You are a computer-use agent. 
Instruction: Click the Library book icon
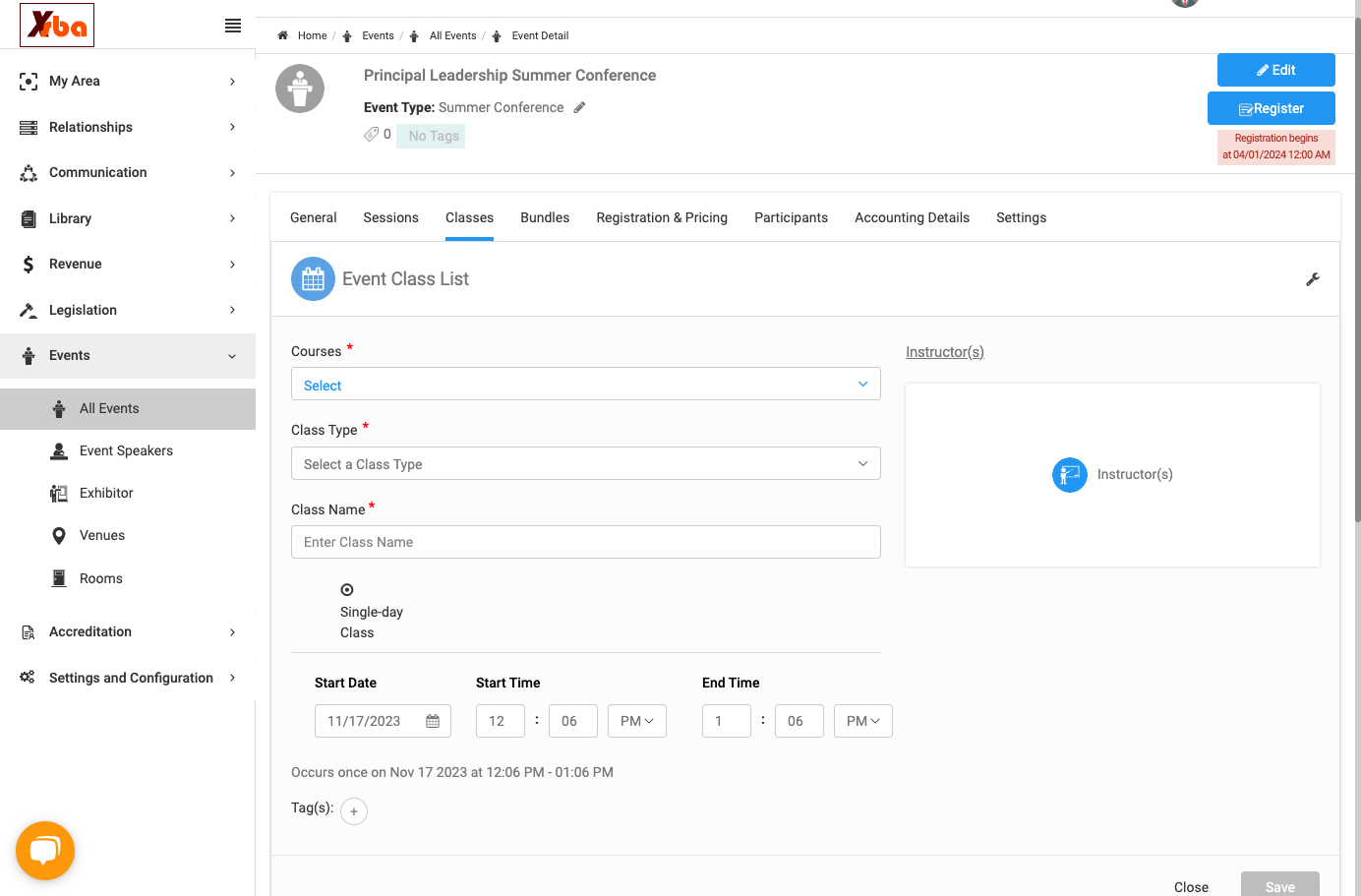tap(29, 218)
